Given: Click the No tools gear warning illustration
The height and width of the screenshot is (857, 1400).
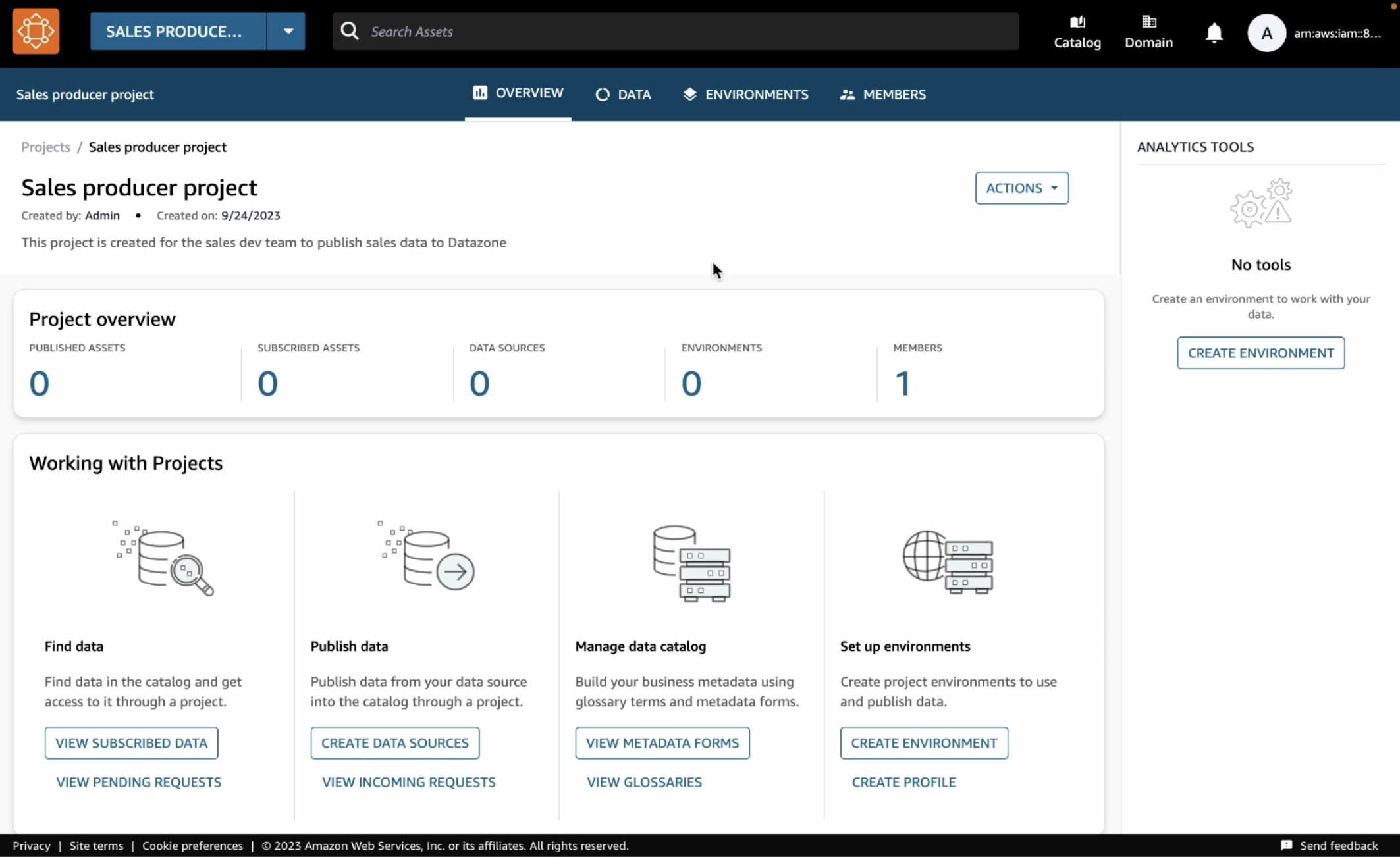Looking at the screenshot, I should [1261, 203].
